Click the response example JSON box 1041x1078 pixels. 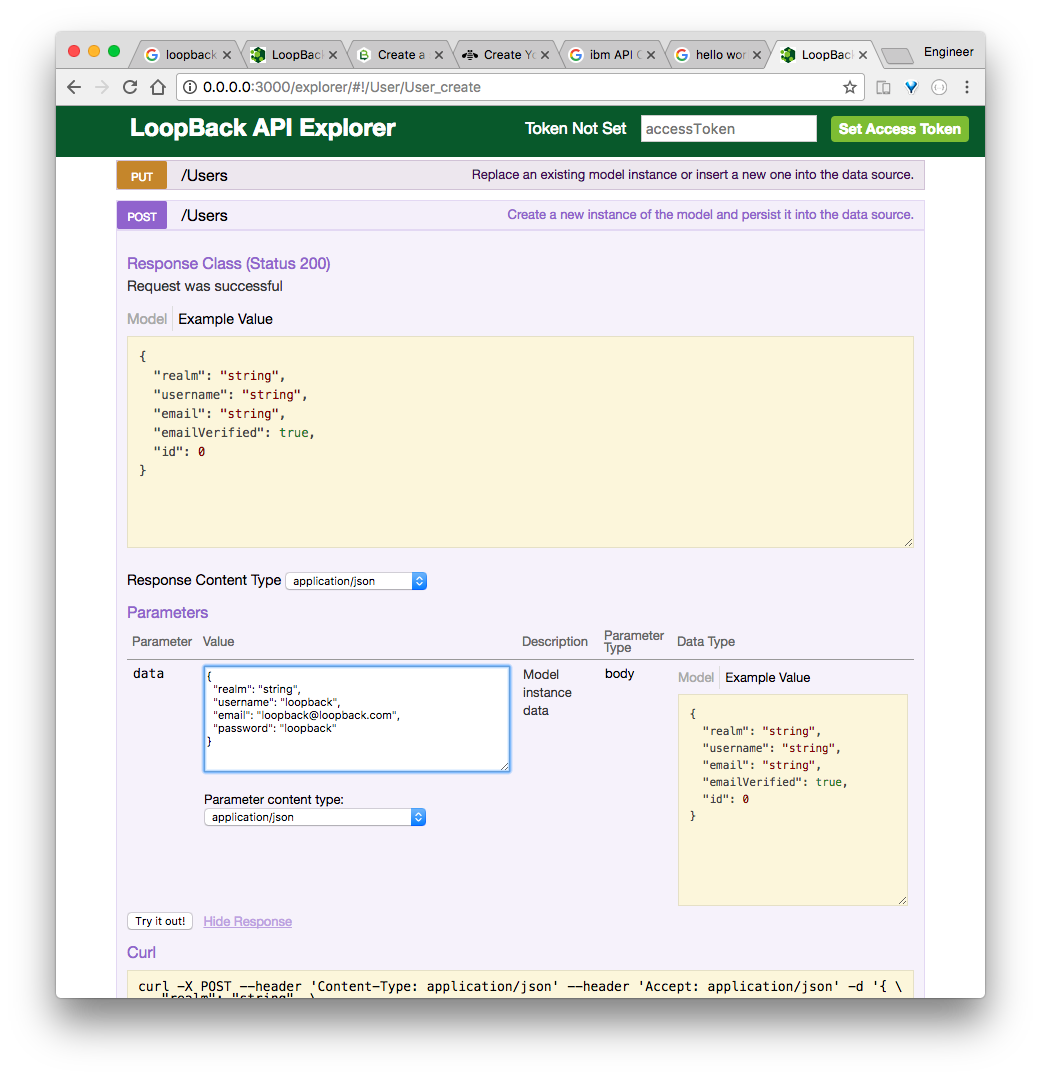[520, 442]
